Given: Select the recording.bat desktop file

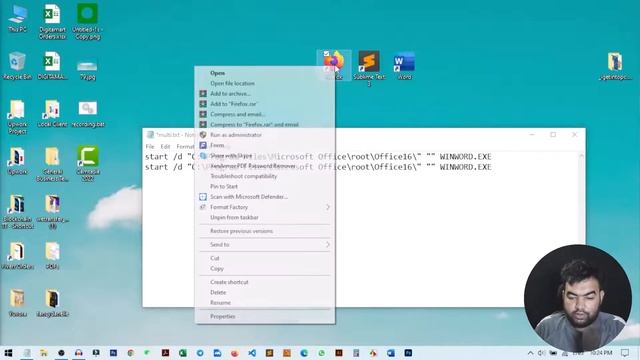Looking at the screenshot, I should tap(88, 114).
